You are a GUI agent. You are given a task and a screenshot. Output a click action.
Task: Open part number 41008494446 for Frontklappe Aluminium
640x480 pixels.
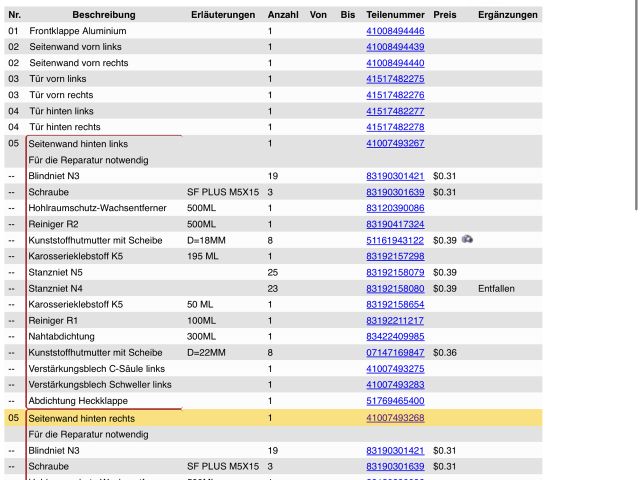395,31
